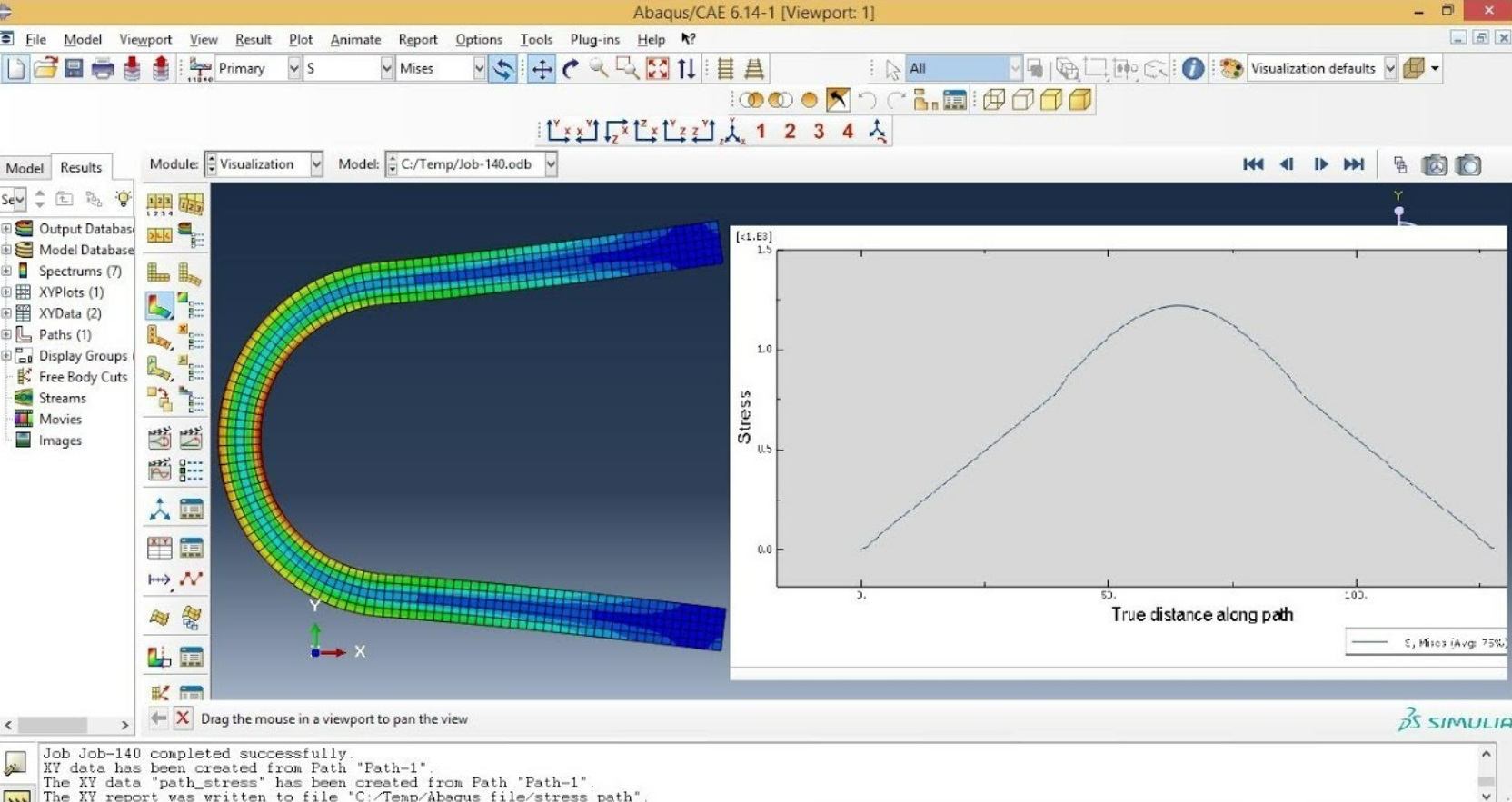Switch to the Results tab
The height and width of the screenshot is (802, 1512).
coord(81,167)
